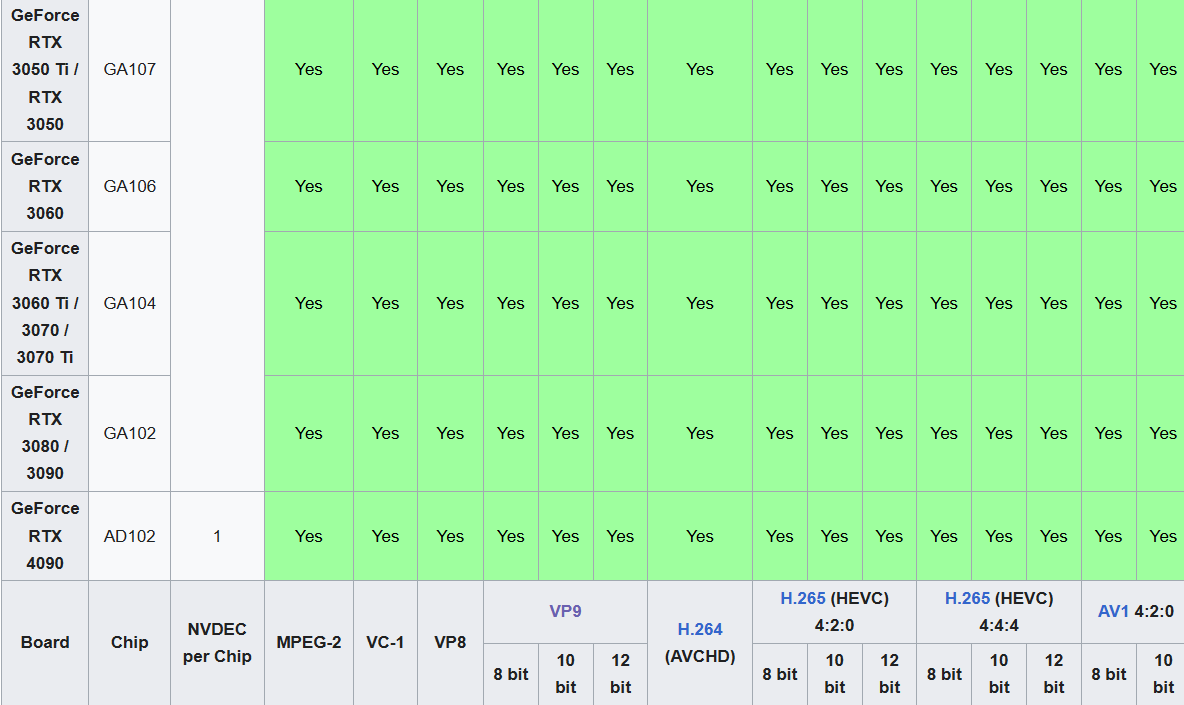Click H.264 Yes cell in GA107 row
Image resolution: width=1184 pixels, height=705 pixels.
[x=700, y=69]
